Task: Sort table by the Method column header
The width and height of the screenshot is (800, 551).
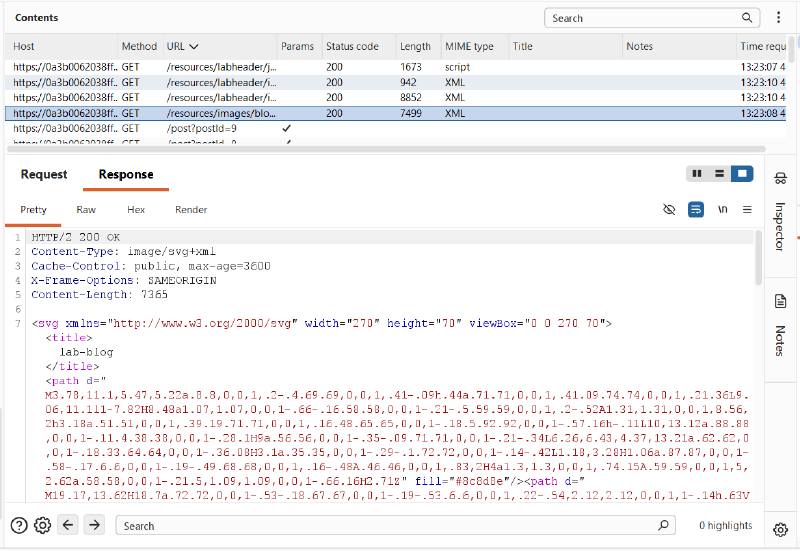Action: 140,46
